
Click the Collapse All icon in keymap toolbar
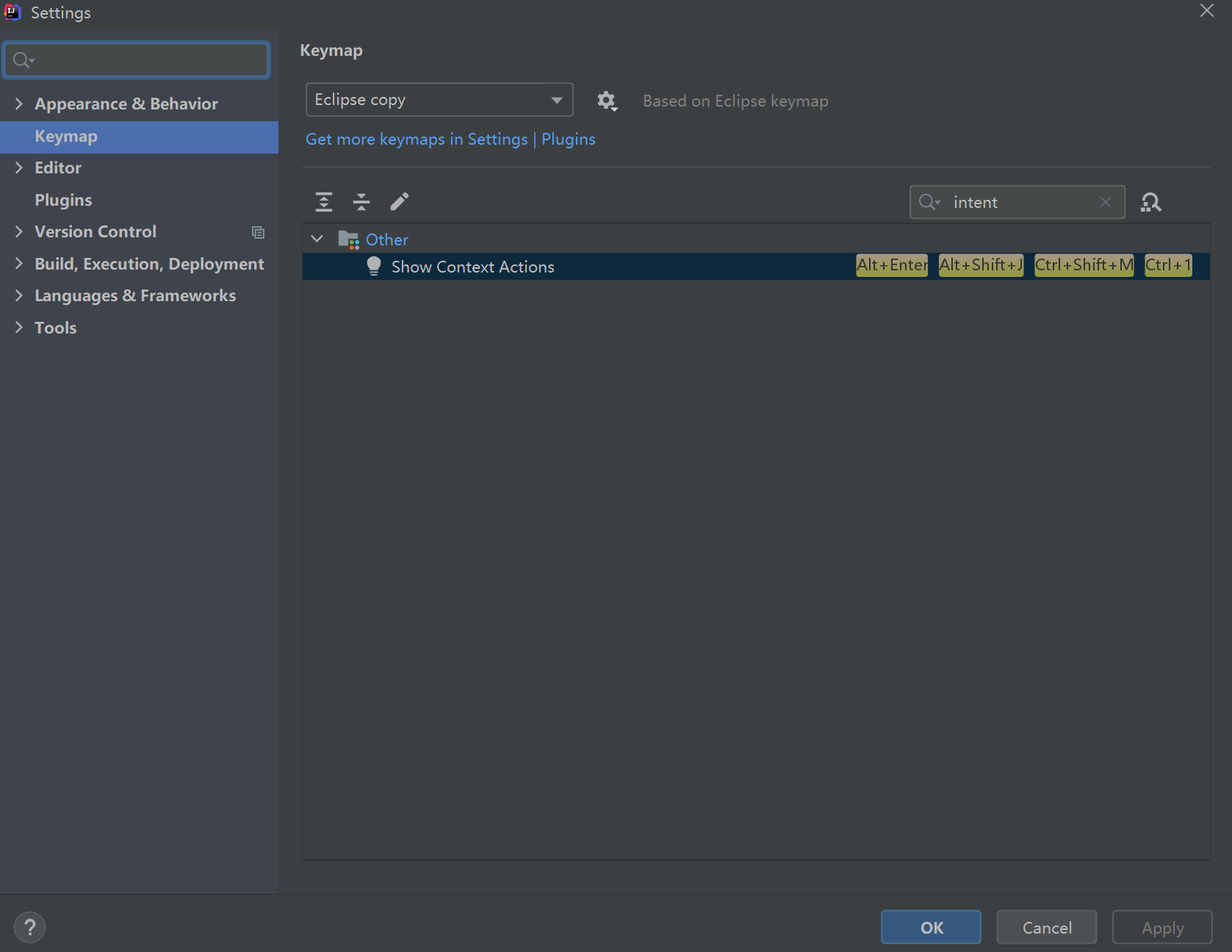point(361,201)
